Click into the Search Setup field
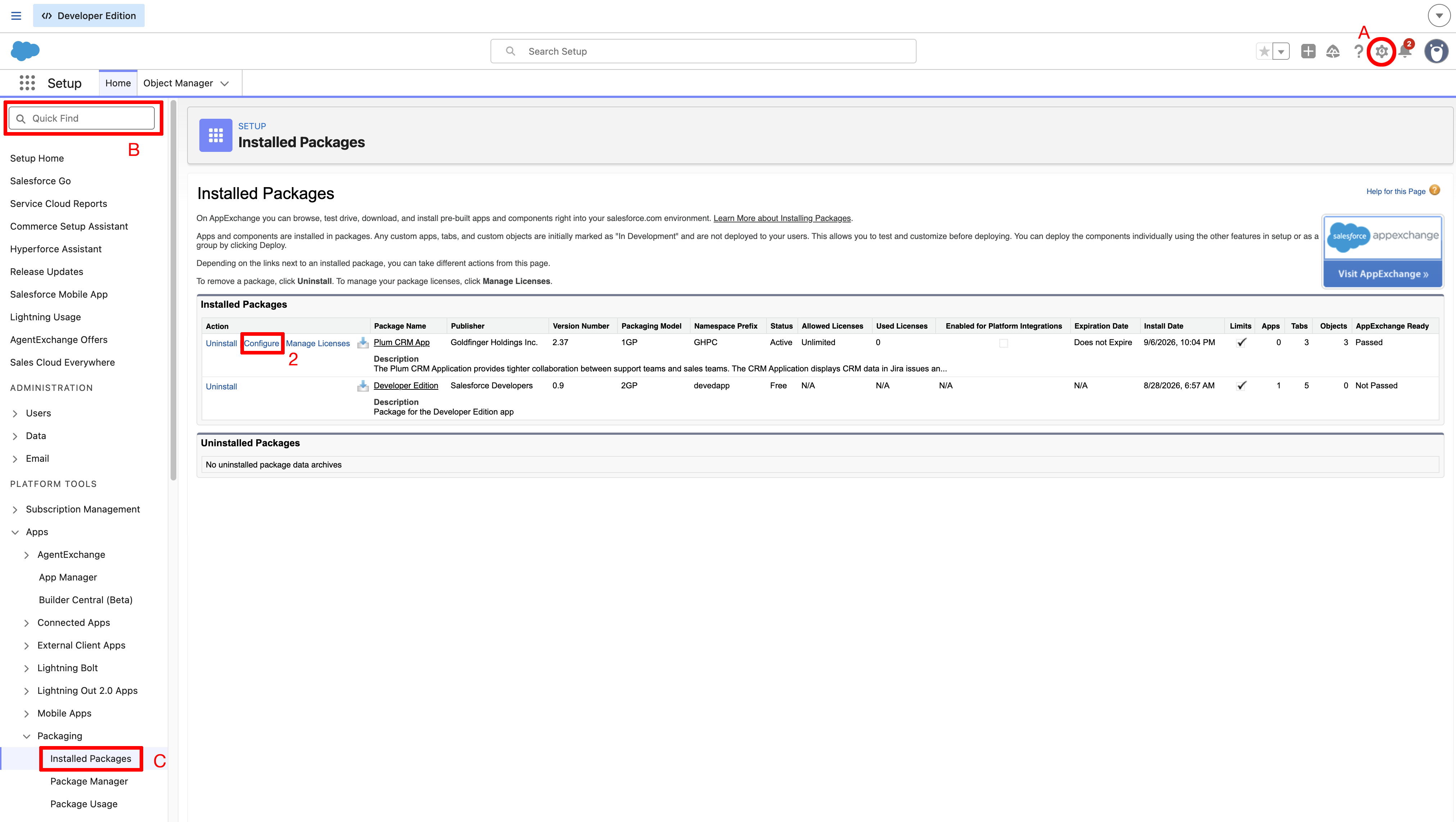Viewport: 1456px width, 822px height. tap(703, 51)
